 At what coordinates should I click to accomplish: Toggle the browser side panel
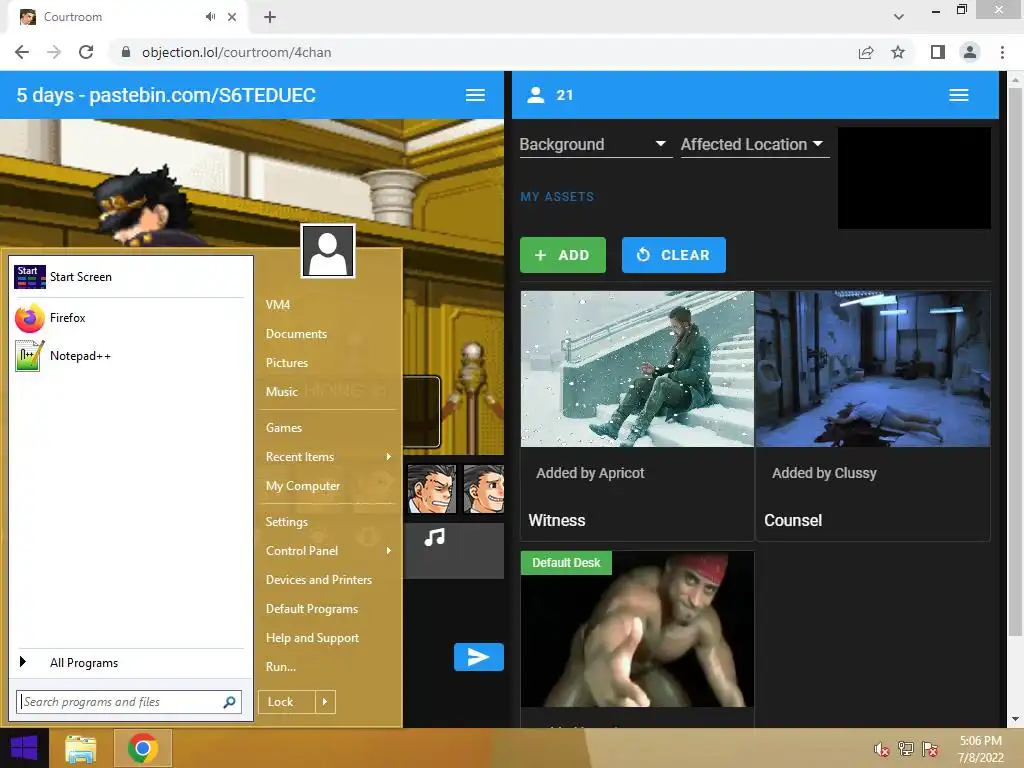938,52
